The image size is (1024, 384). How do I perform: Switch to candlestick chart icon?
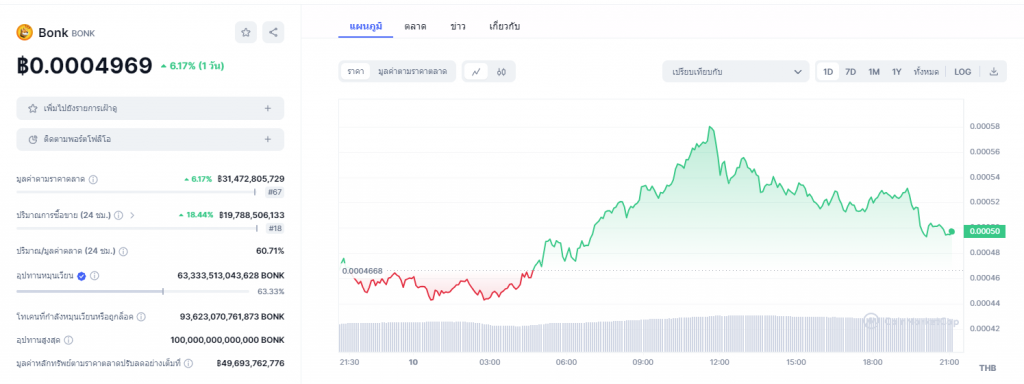[x=502, y=72]
